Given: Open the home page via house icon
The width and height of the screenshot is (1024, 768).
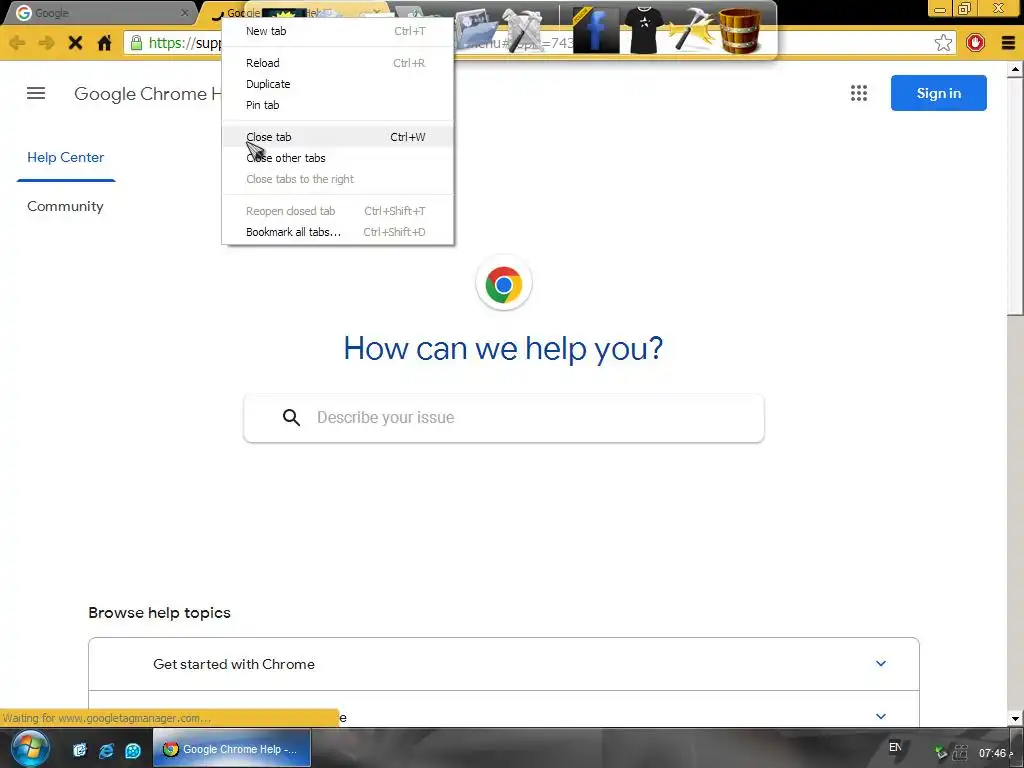Looking at the screenshot, I should (x=104, y=43).
